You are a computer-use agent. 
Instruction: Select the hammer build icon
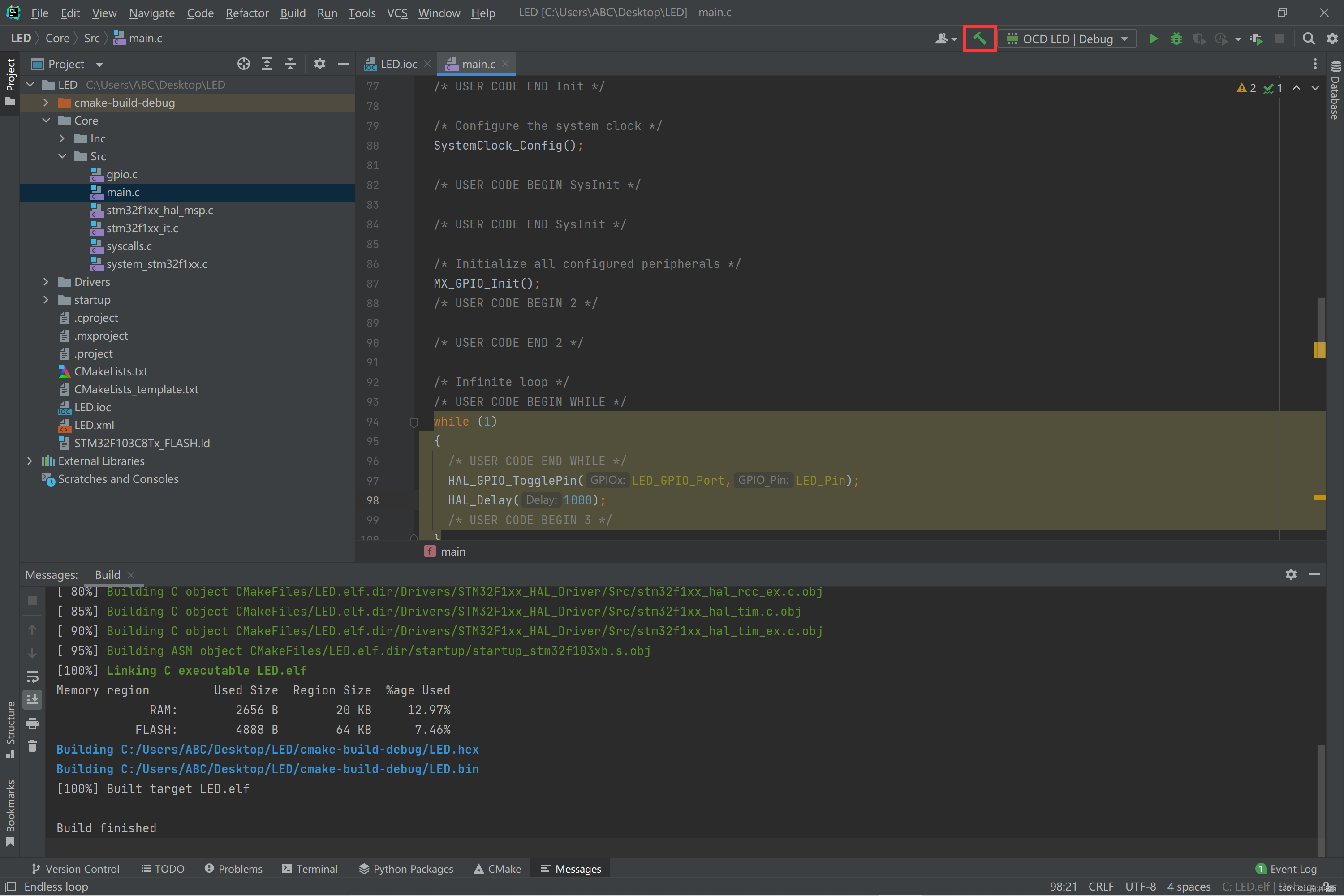[x=980, y=38]
